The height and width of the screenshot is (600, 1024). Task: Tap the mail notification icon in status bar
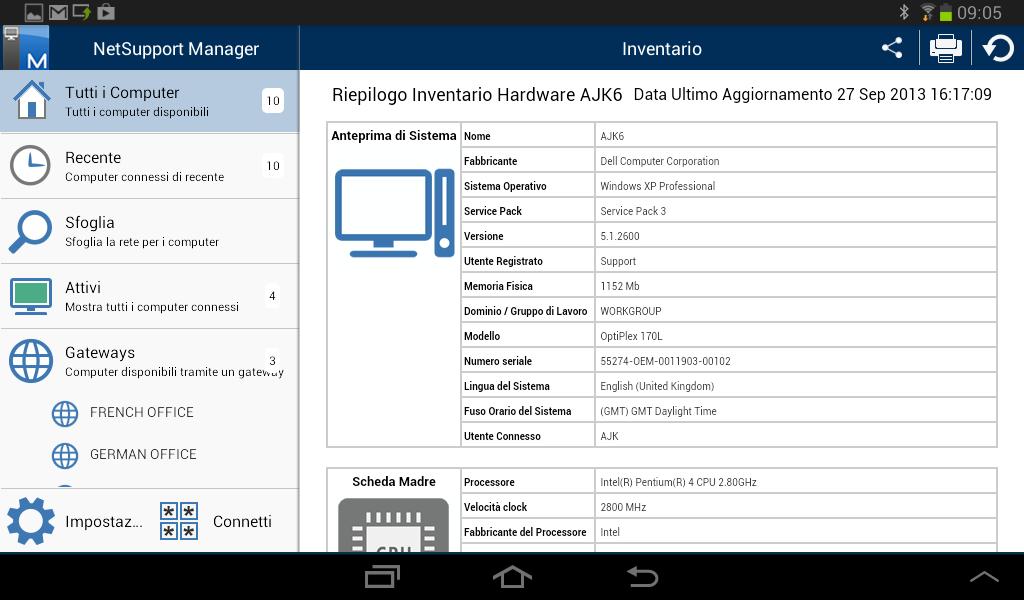click(58, 12)
